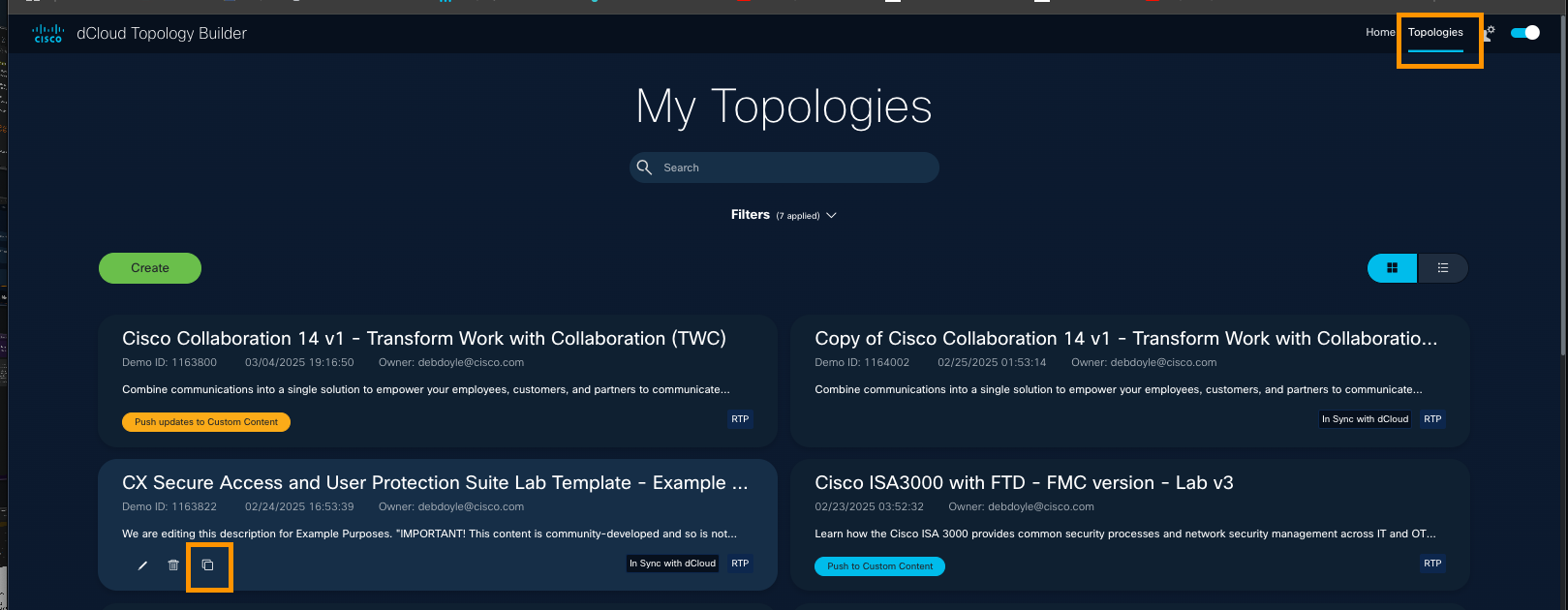
Task: Click the RTP badge on the Demo ID 1163800 card
Action: [x=740, y=419]
